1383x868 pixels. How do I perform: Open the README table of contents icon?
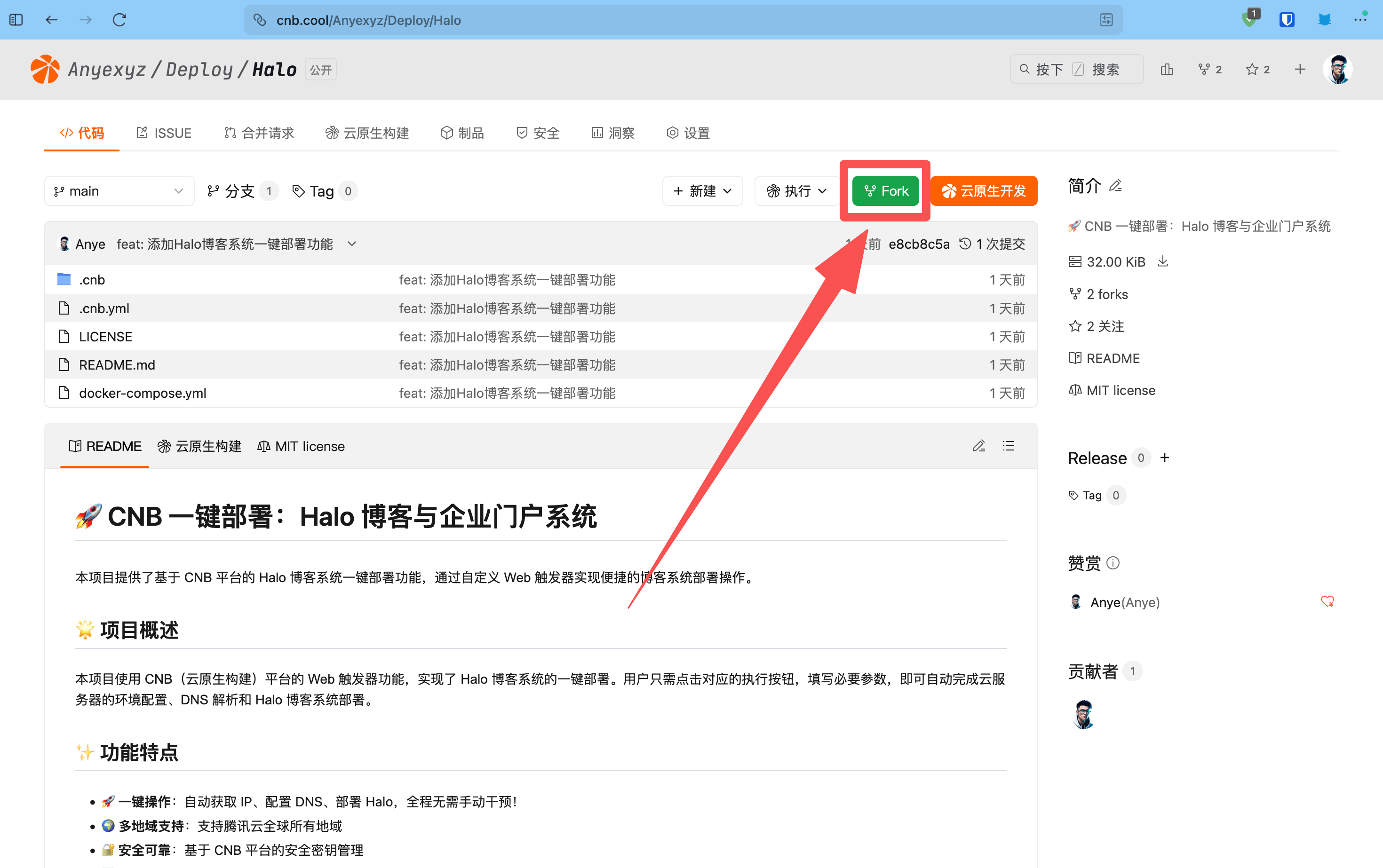1009,446
